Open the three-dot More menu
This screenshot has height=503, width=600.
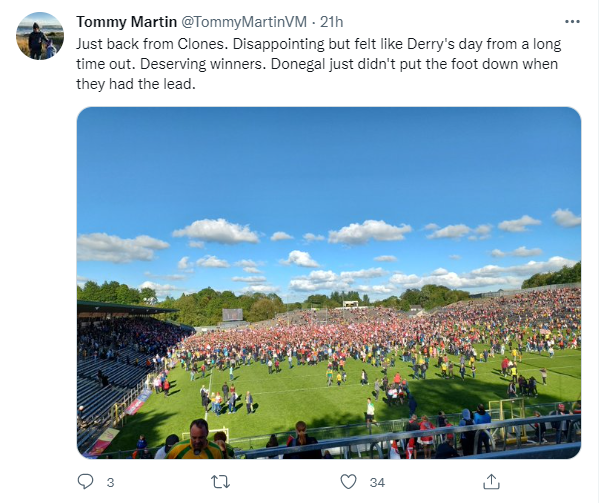[x=572, y=21]
